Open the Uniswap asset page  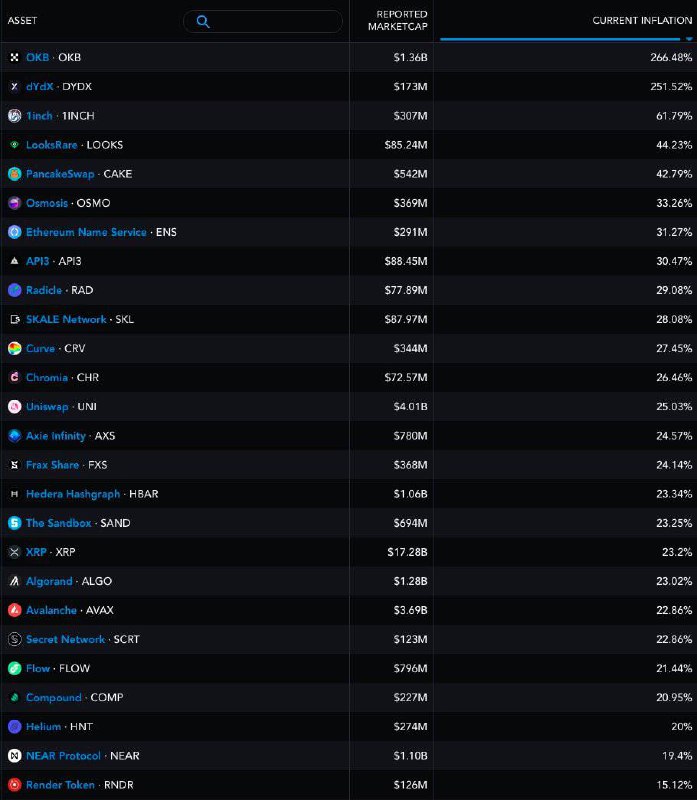pyautogui.click(x=47, y=407)
